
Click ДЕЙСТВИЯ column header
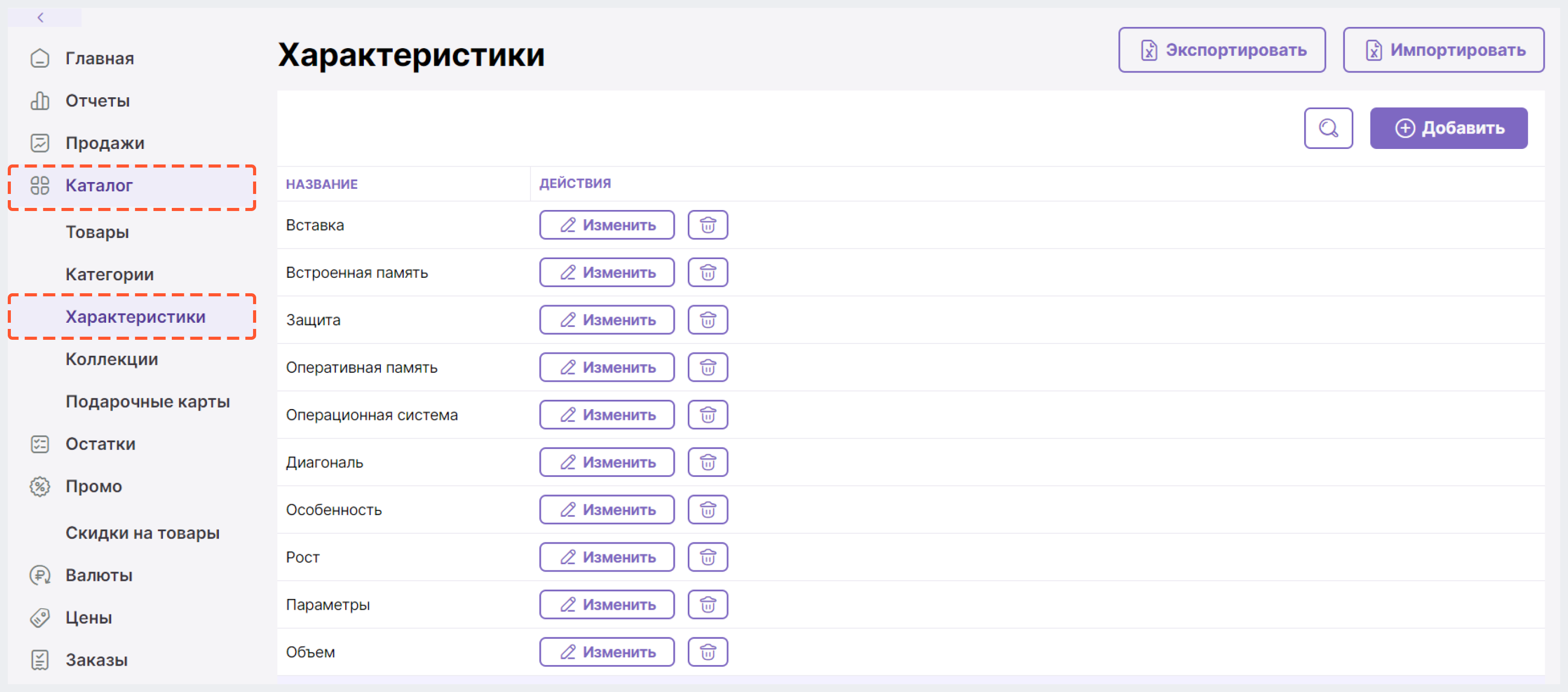(574, 184)
